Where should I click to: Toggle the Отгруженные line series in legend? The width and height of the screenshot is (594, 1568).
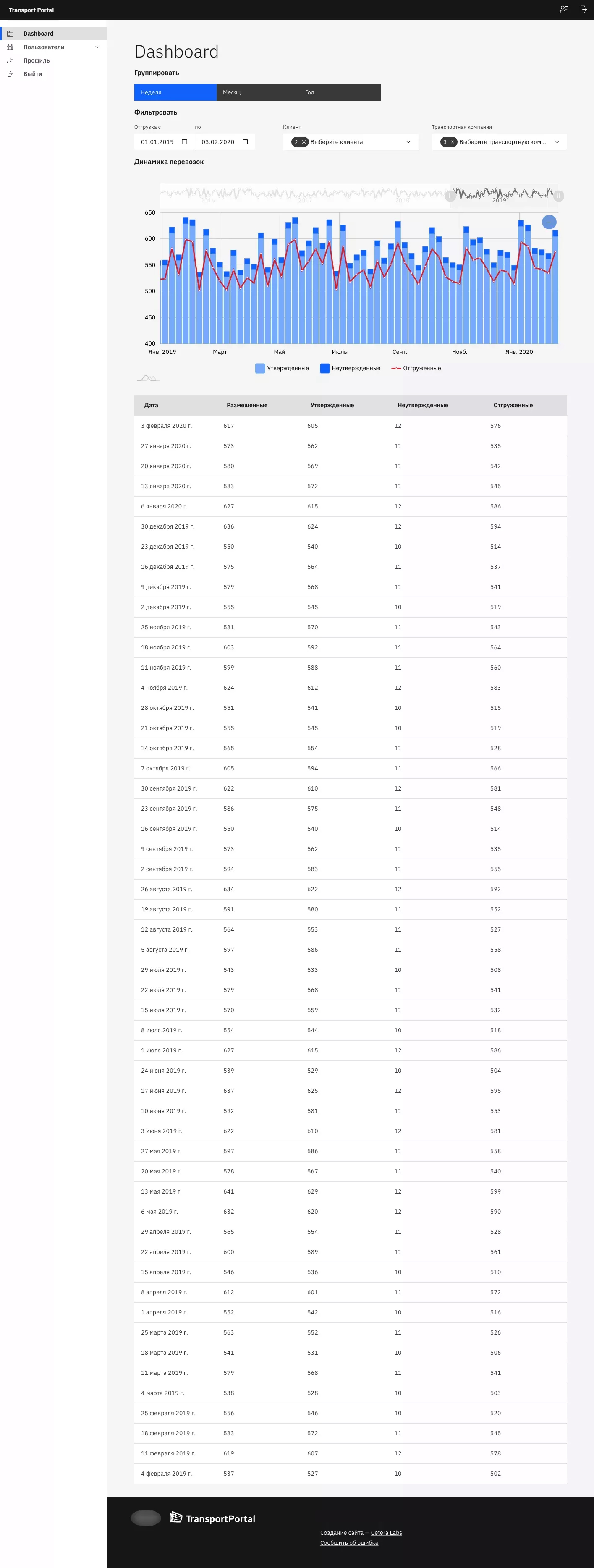[416, 368]
